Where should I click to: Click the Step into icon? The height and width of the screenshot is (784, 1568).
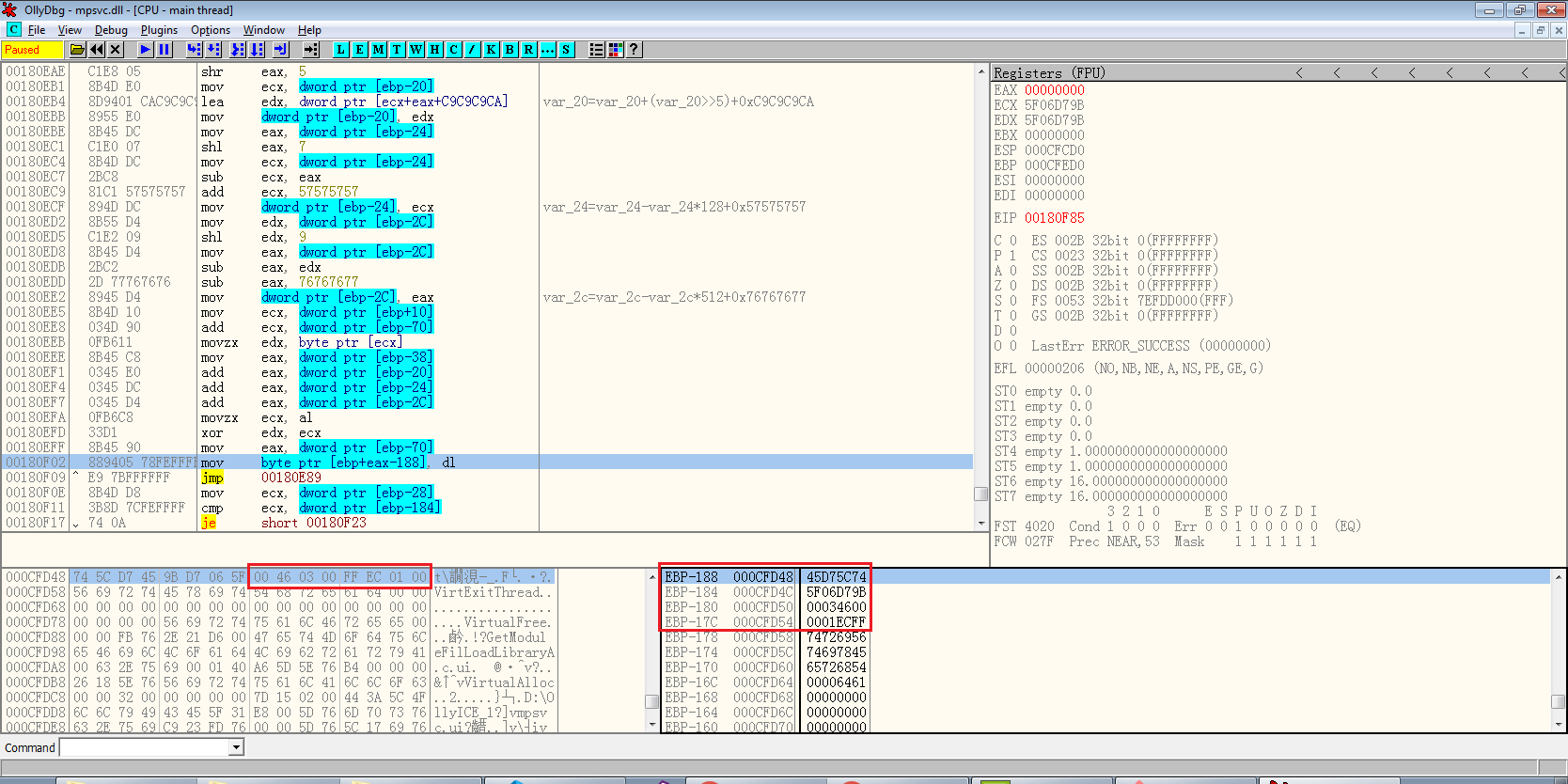pos(194,50)
